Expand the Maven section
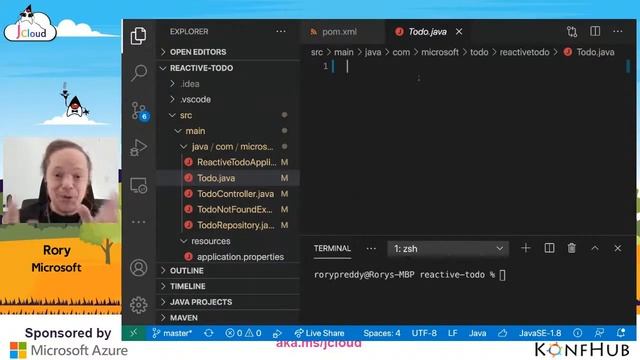 (x=229, y=318)
